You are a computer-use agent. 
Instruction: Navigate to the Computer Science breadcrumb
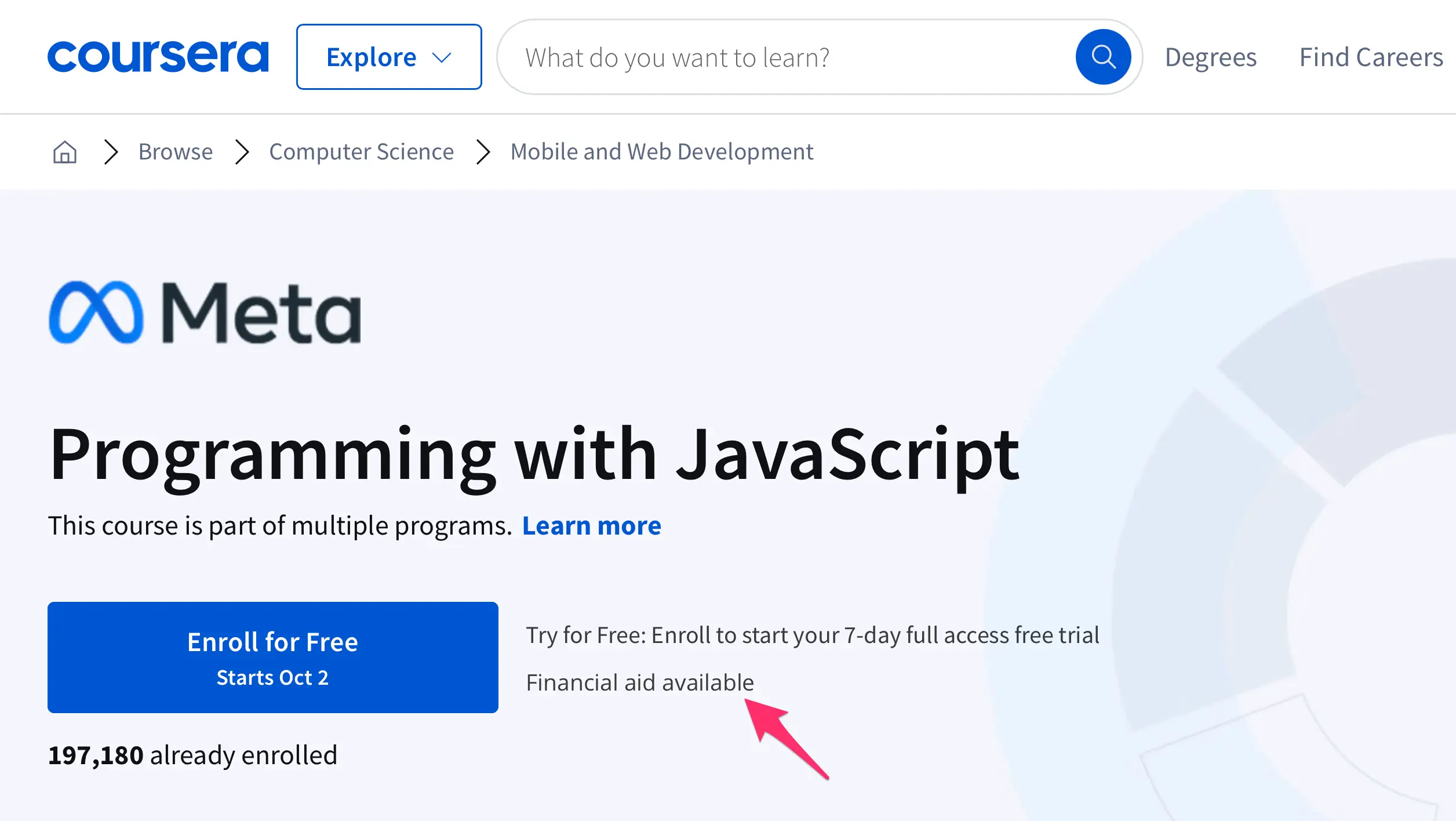(361, 152)
